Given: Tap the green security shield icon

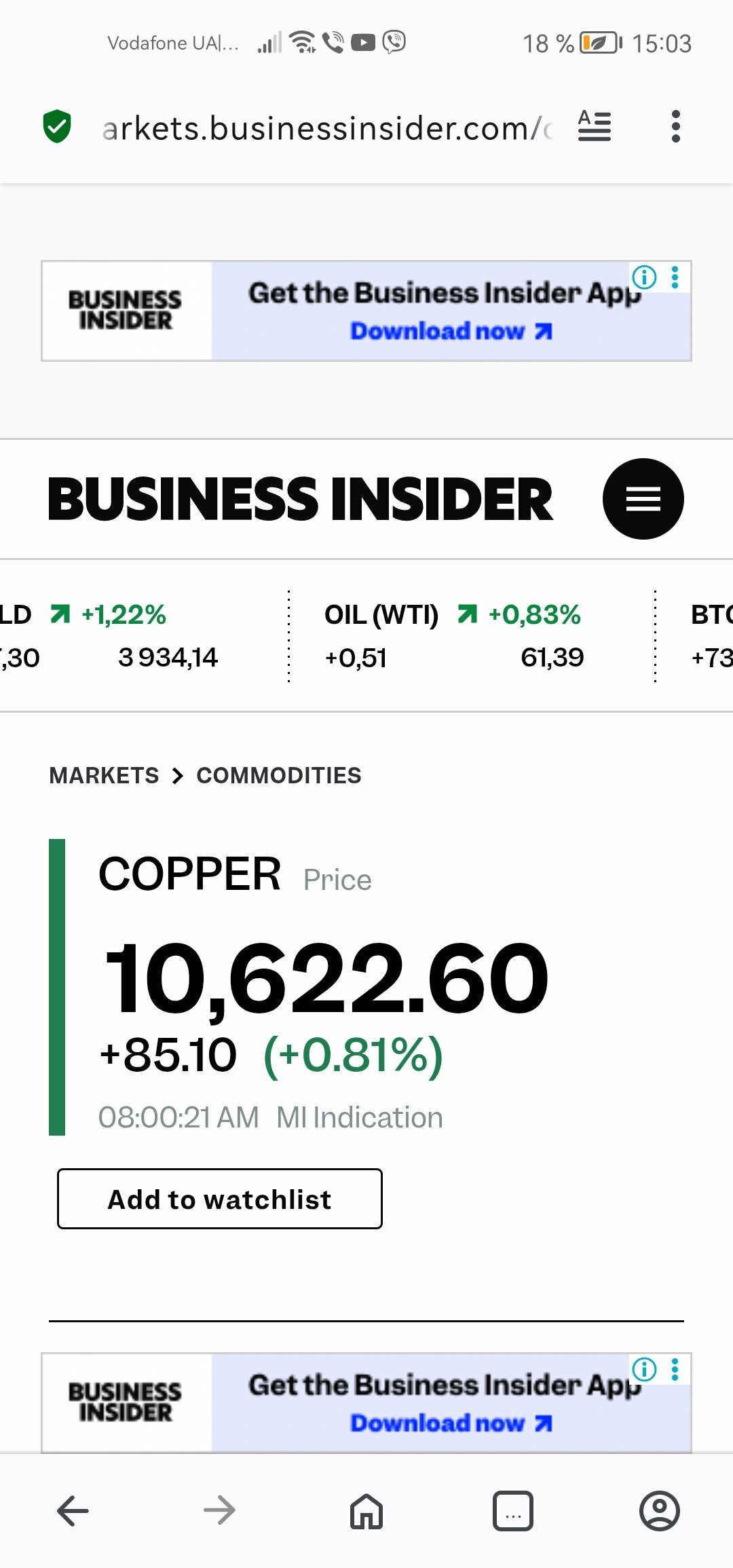Looking at the screenshot, I should click(x=57, y=126).
